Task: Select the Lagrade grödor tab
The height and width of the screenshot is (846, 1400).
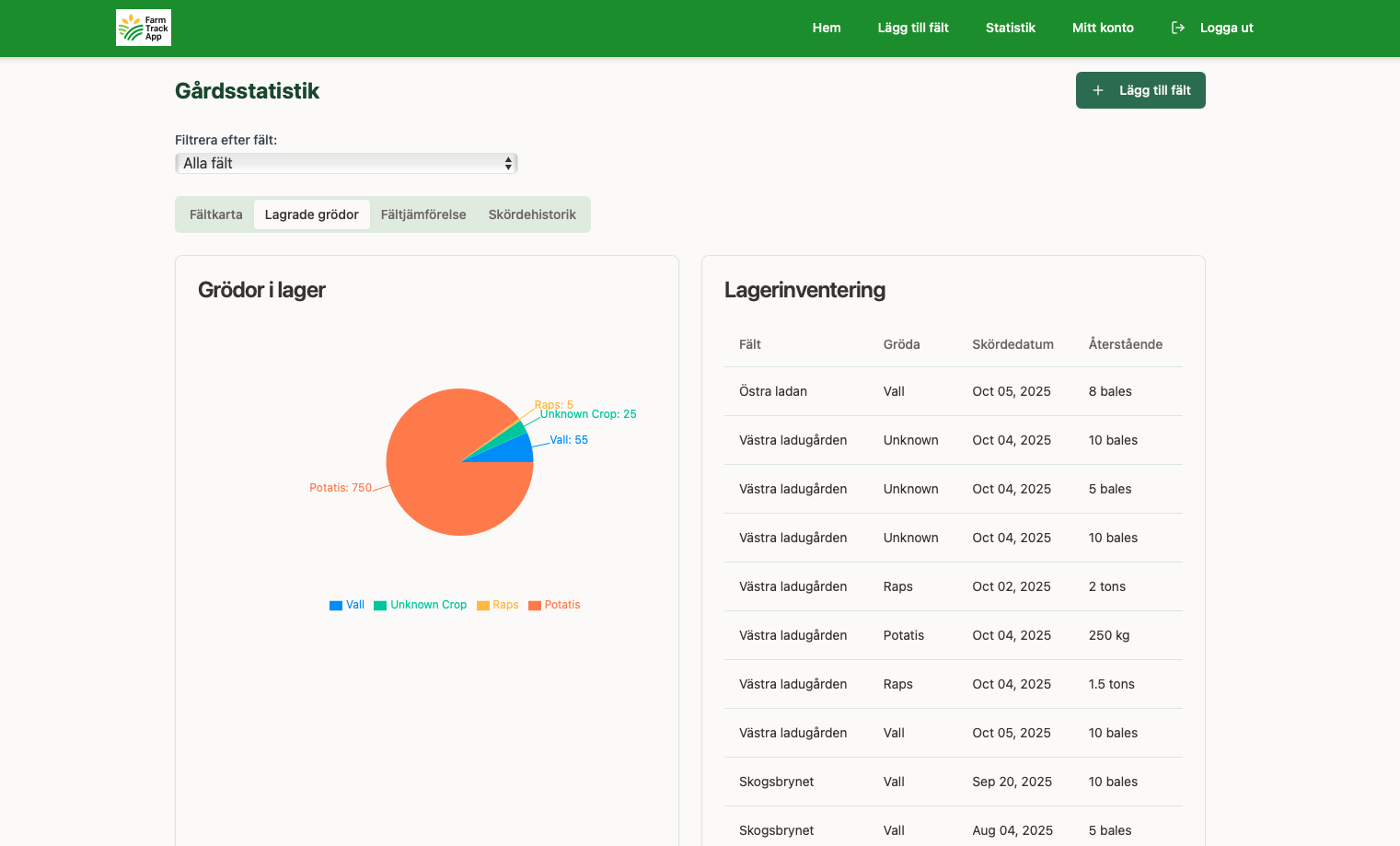Action: (312, 214)
